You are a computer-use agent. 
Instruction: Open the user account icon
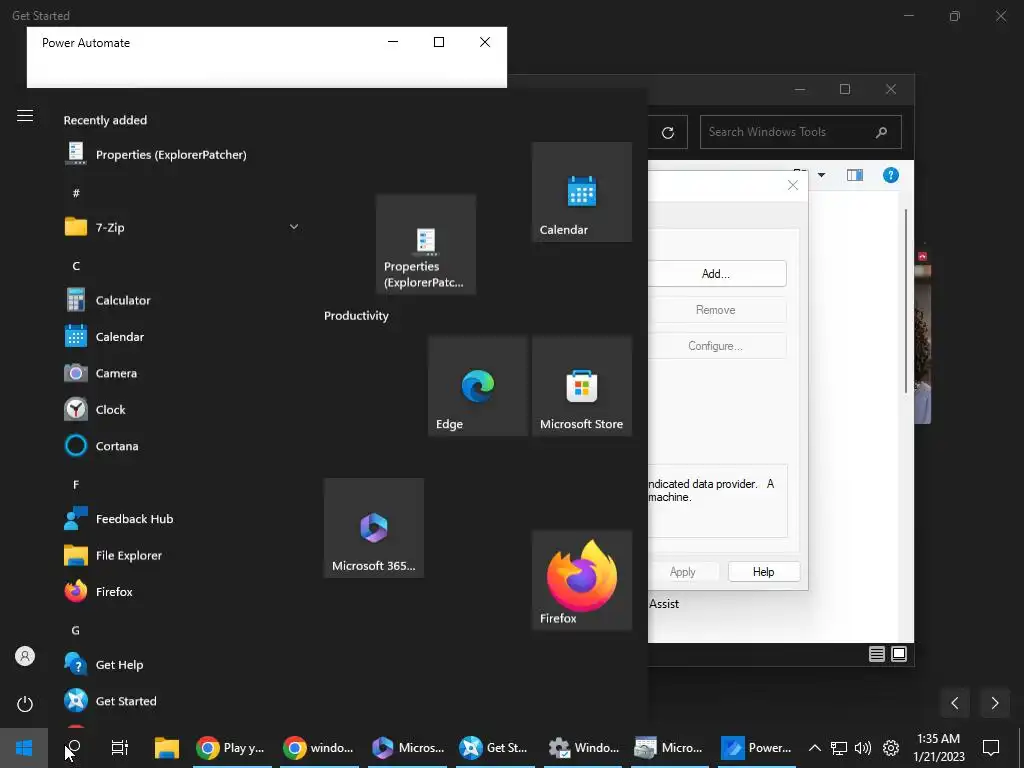coord(25,656)
